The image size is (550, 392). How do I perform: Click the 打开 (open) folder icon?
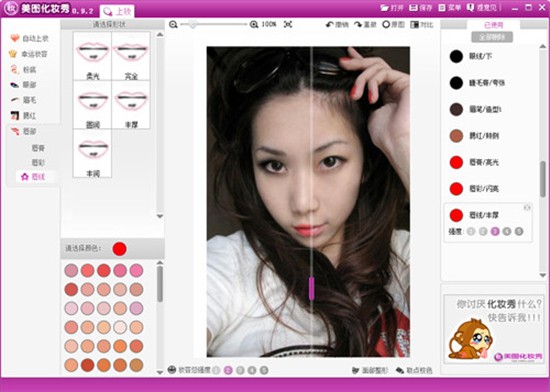(x=385, y=8)
